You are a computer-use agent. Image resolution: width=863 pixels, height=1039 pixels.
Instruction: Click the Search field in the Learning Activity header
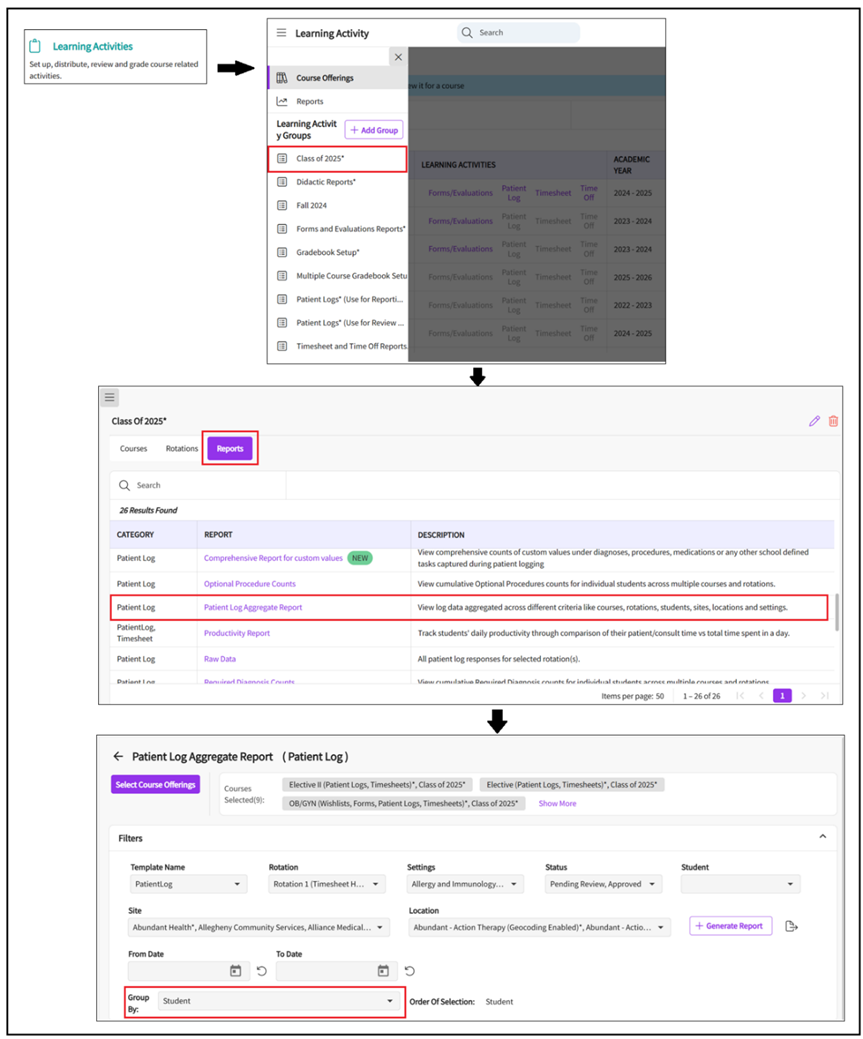pyautogui.click(x=518, y=33)
